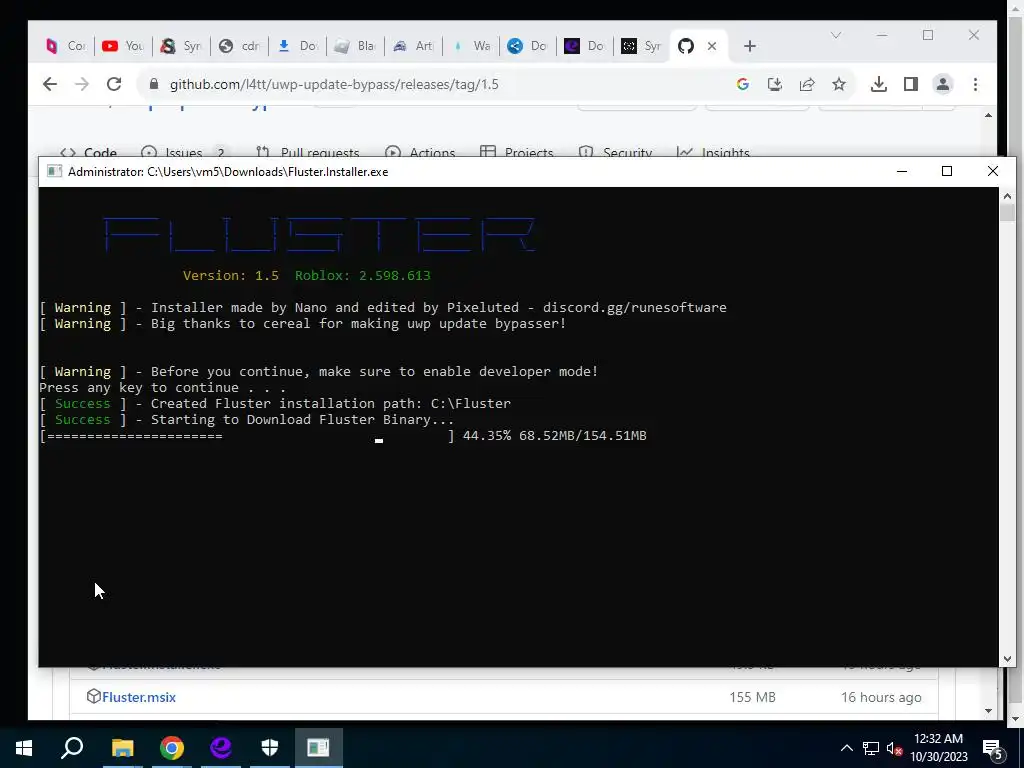Open the Chrome profile menu

click(x=942, y=84)
